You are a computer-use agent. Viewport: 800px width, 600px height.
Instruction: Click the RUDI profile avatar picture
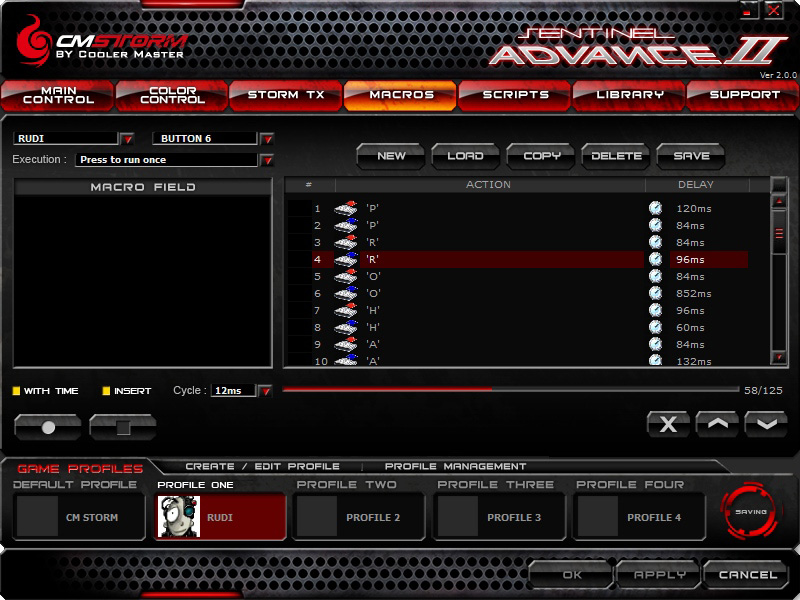(x=179, y=516)
